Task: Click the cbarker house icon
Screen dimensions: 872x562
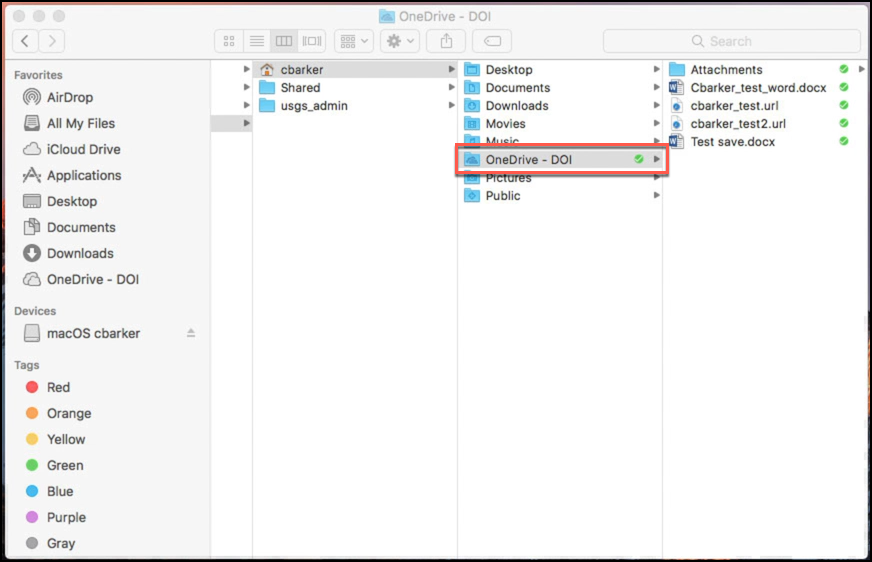Action: click(x=267, y=69)
